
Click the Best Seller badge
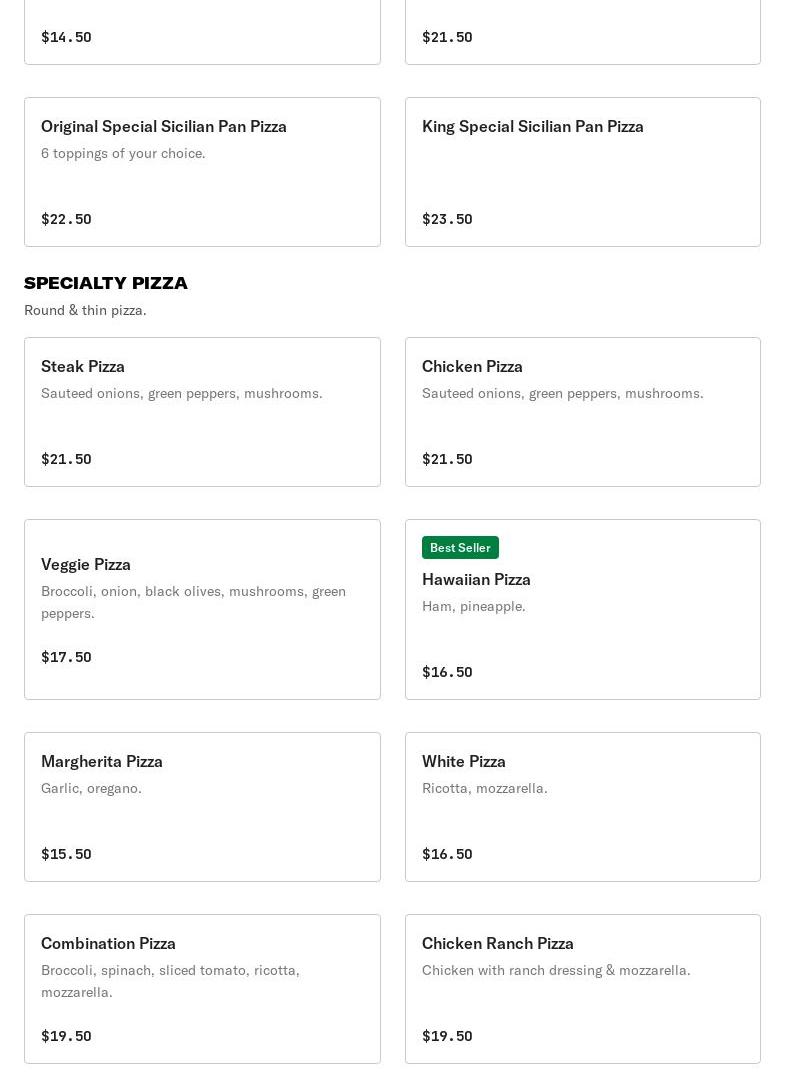tap(460, 547)
